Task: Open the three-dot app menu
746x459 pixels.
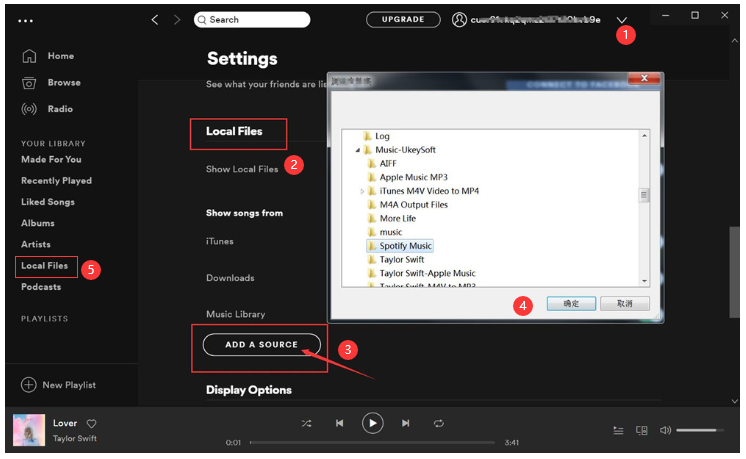Action: 25,21
